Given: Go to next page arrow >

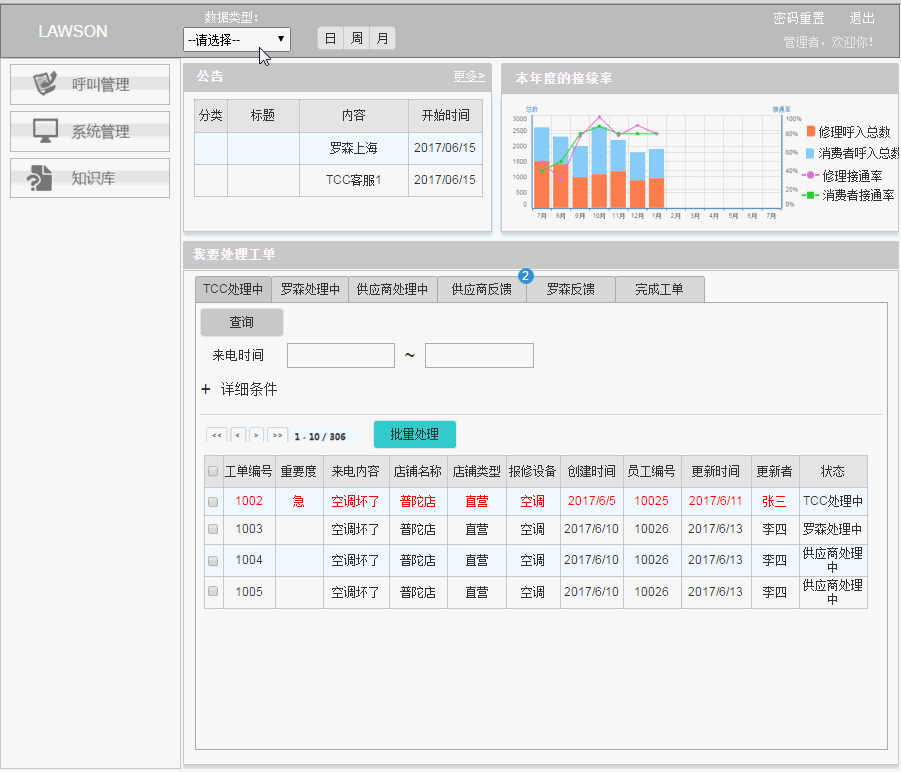Looking at the screenshot, I should click(x=256, y=435).
